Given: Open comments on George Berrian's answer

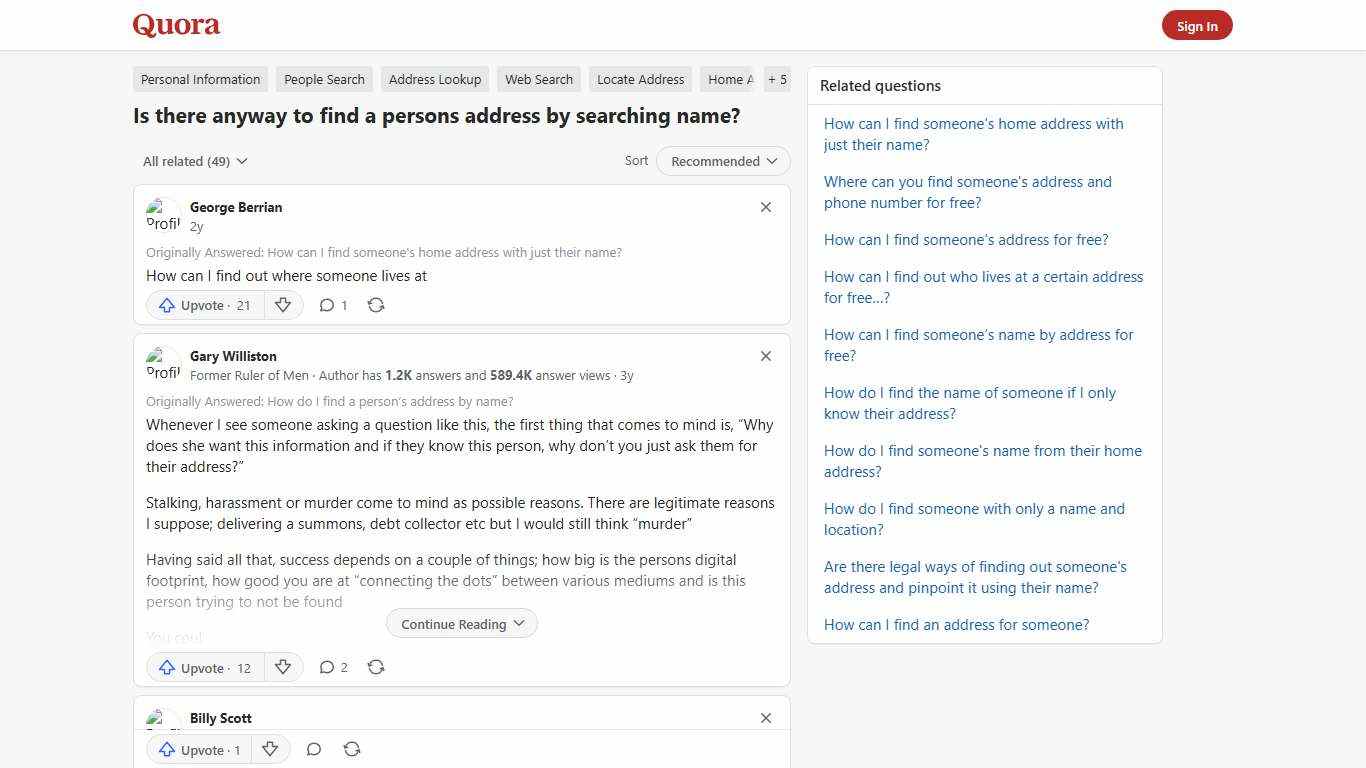Looking at the screenshot, I should 327,305.
